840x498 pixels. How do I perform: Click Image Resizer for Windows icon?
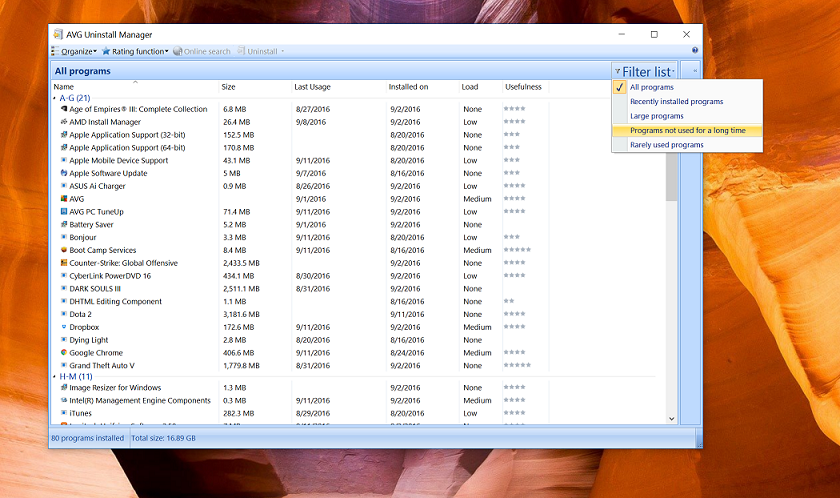(64, 388)
